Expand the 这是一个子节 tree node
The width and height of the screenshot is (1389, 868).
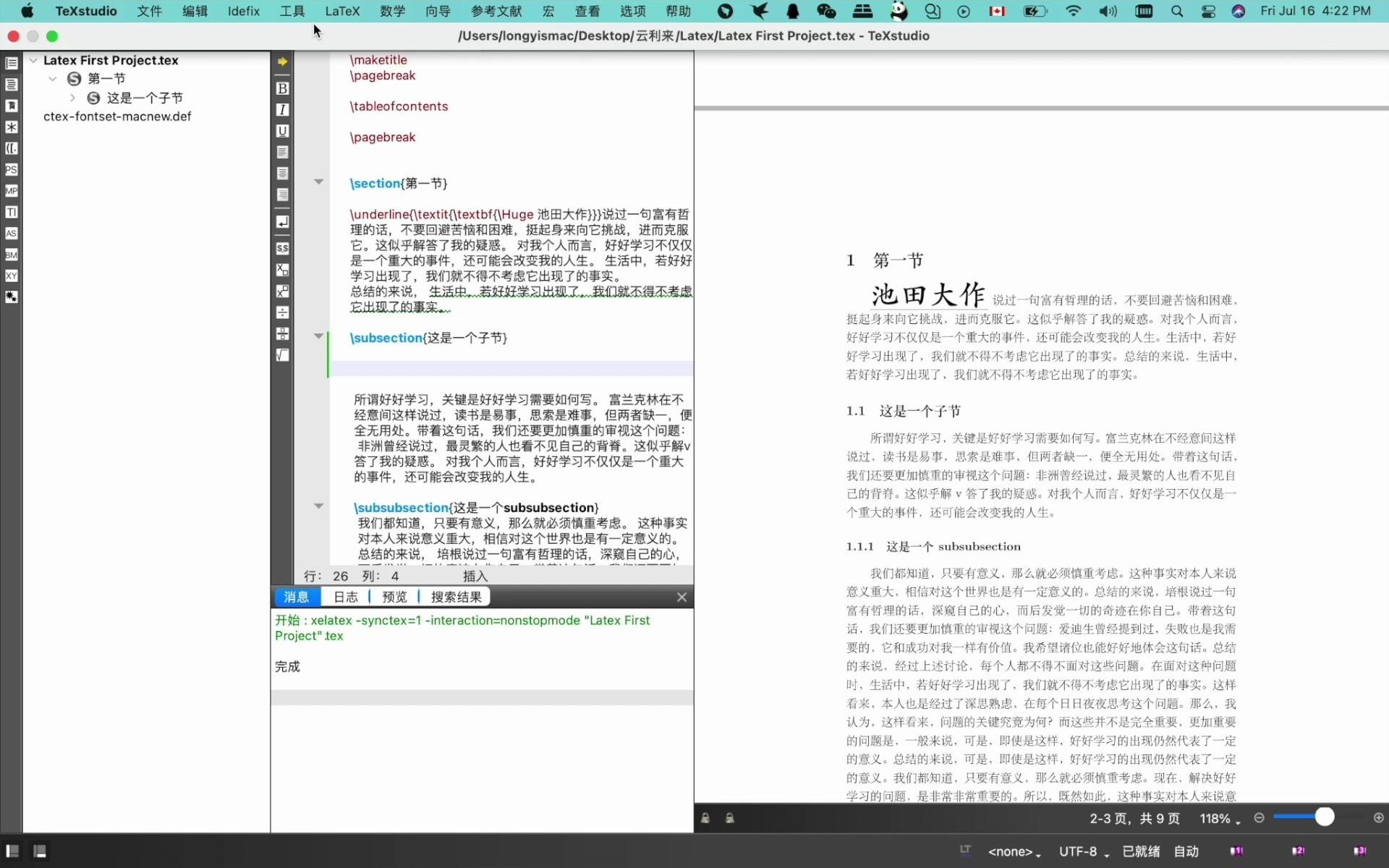(x=72, y=98)
